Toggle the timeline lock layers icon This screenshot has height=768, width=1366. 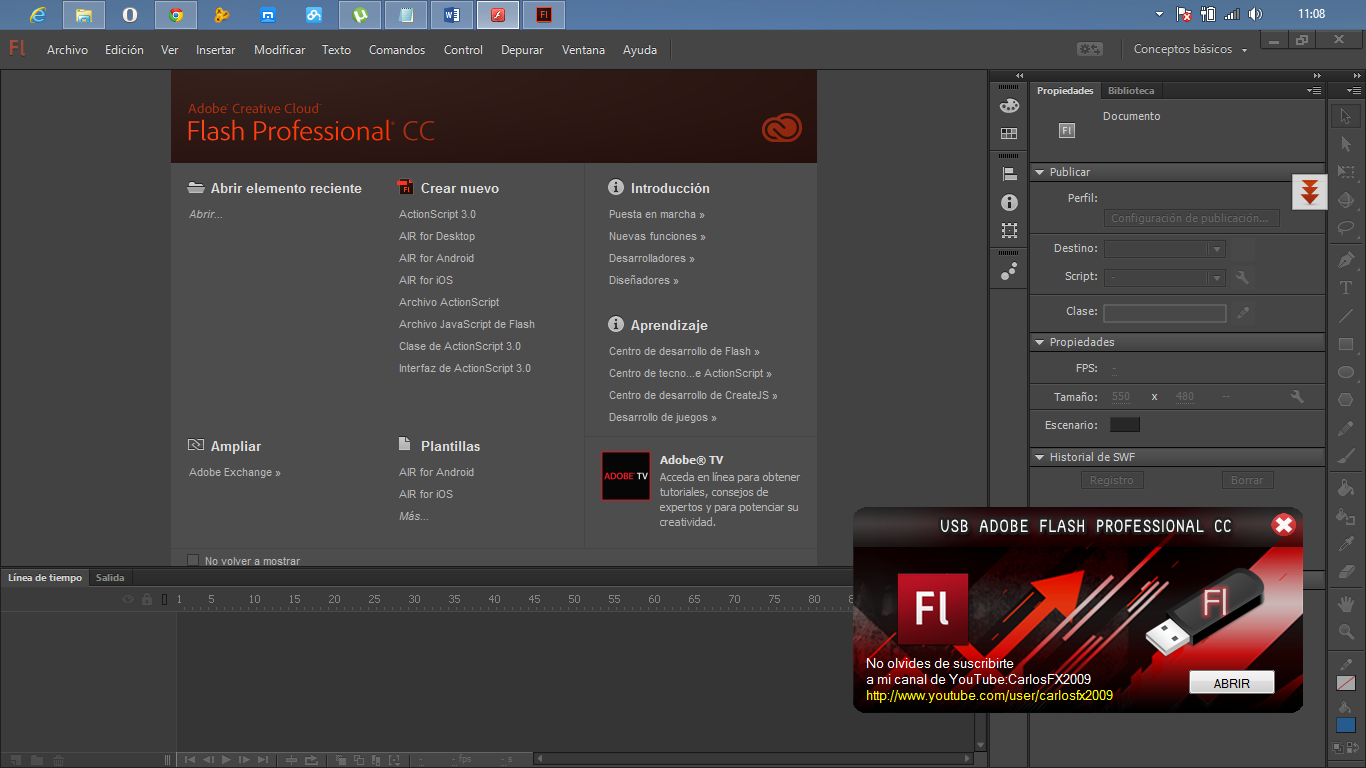[147, 599]
